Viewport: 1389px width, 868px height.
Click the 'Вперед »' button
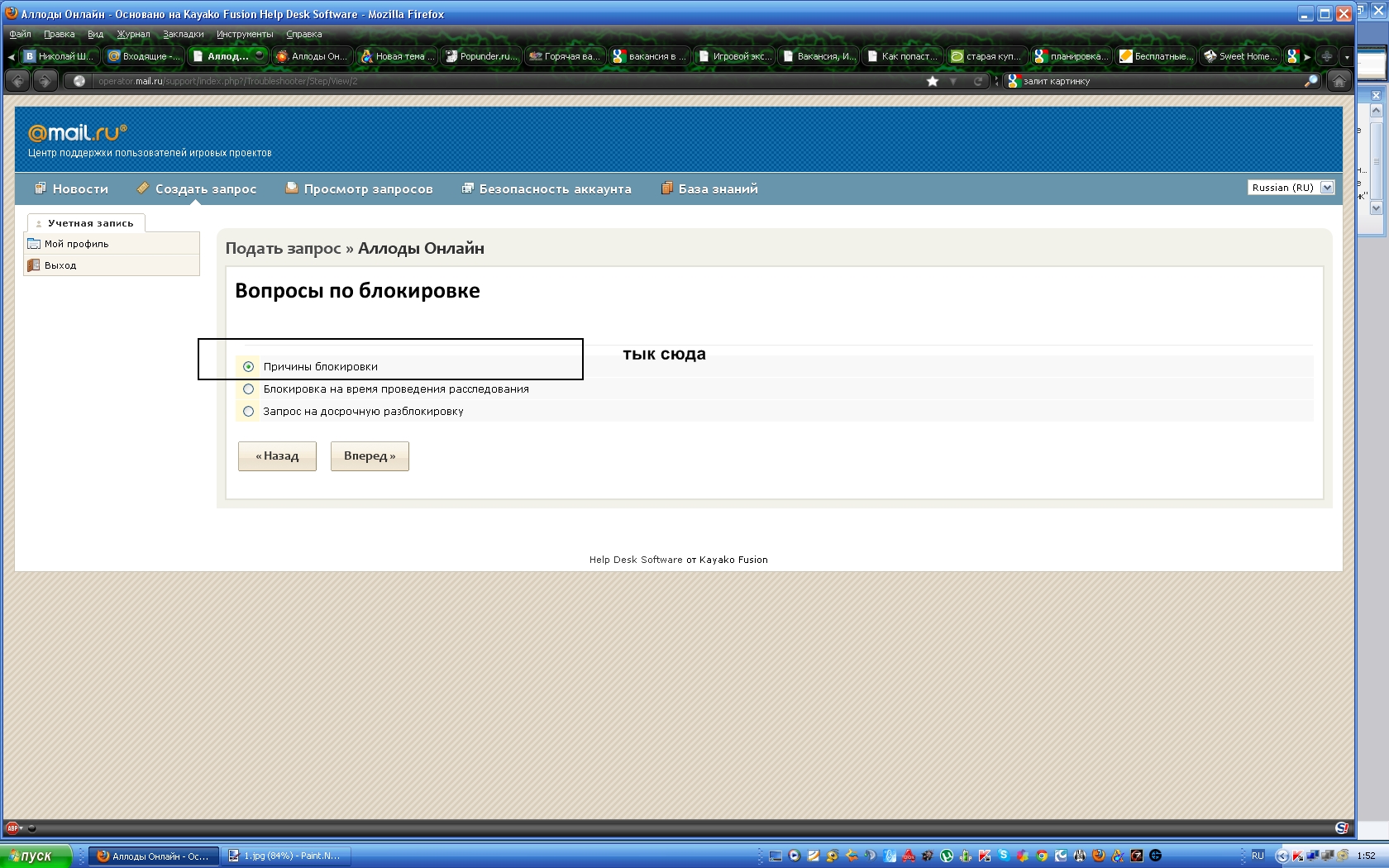tap(370, 456)
